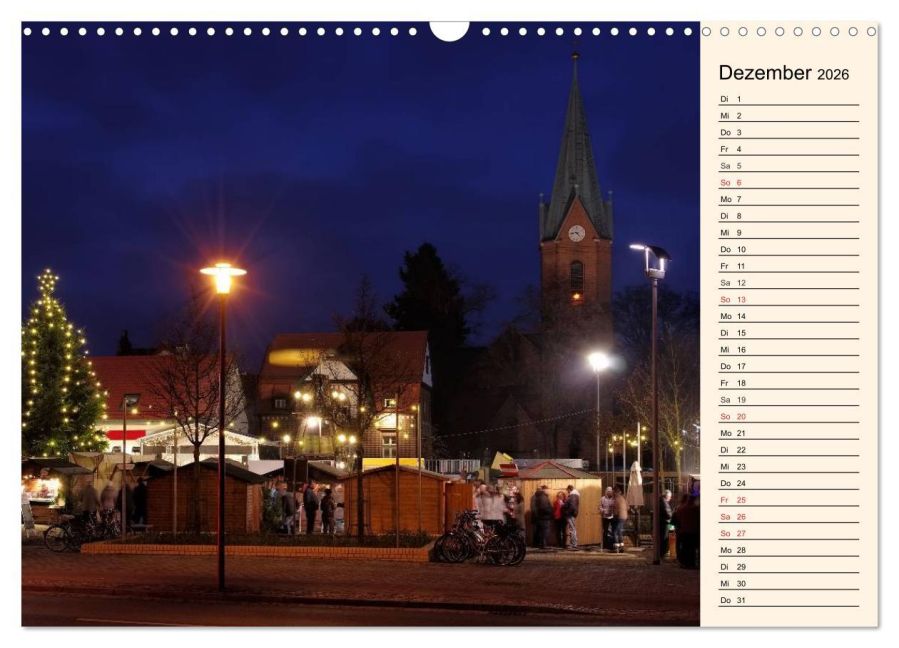Select the Fr 11 calendar row

point(789,266)
